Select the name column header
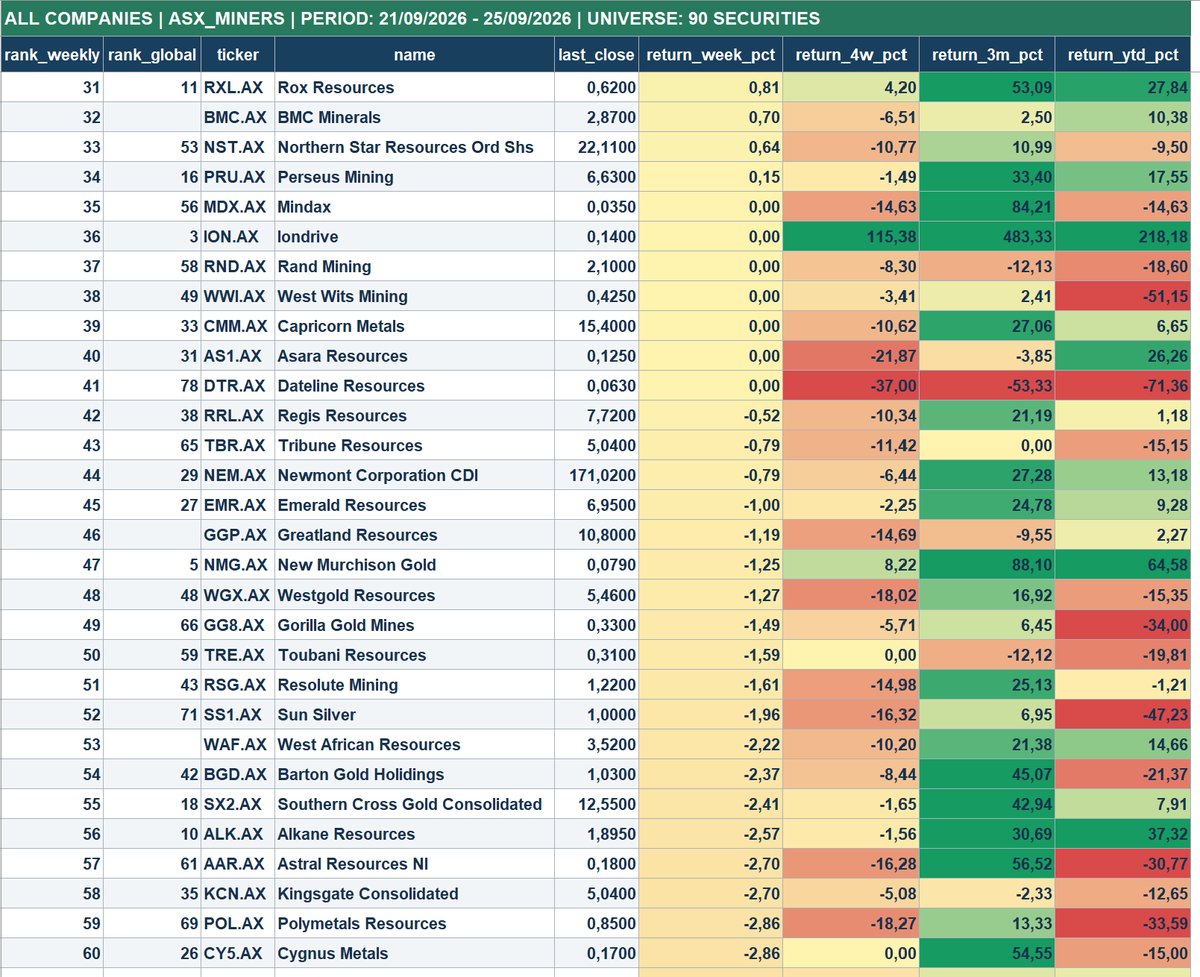Screen dimensions: 1200x977 click(x=414, y=55)
